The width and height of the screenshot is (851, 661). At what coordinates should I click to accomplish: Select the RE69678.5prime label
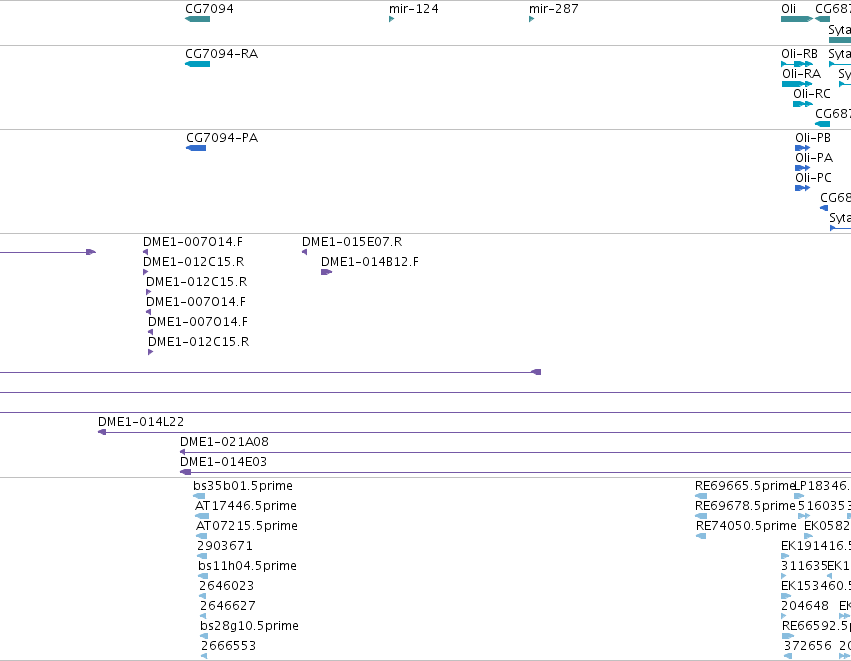click(x=745, y=506)
